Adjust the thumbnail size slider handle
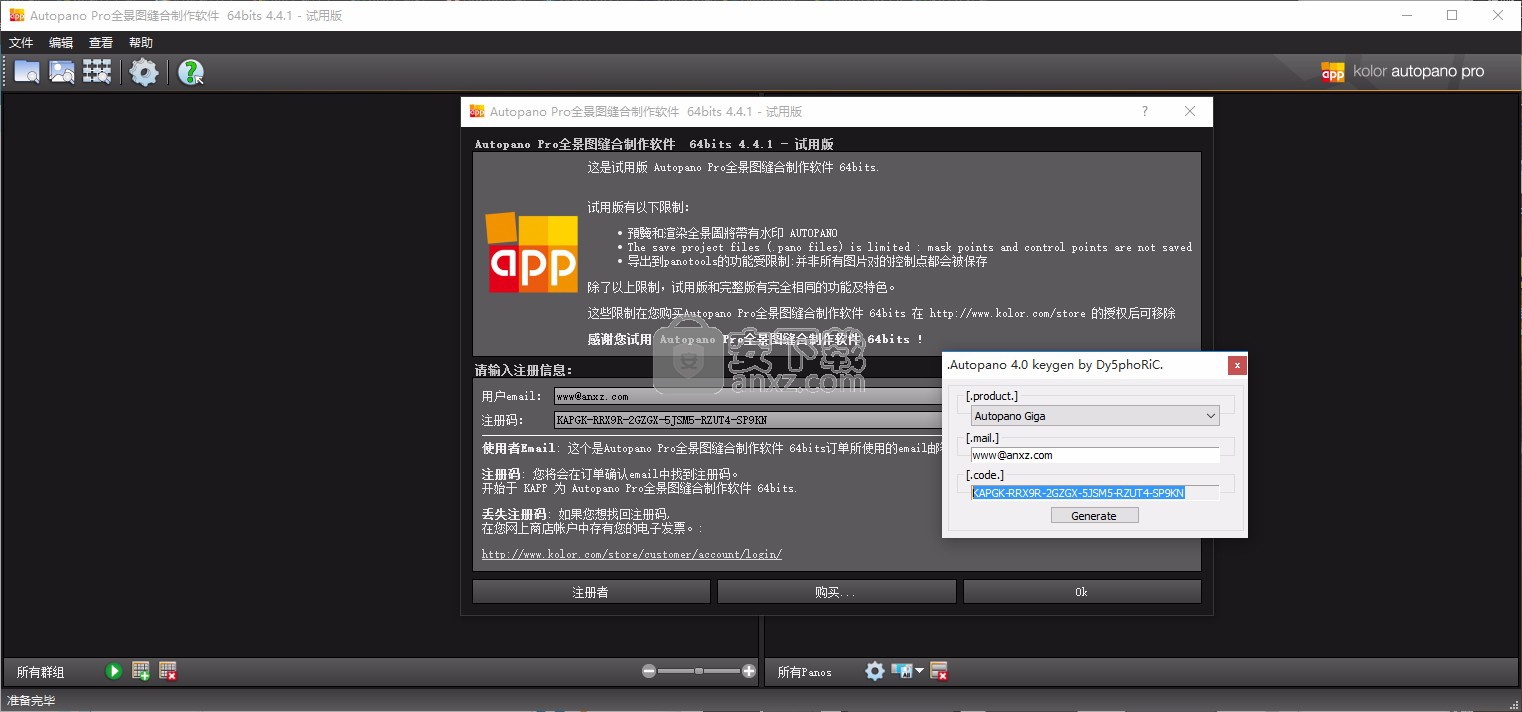 click(699, 672)
